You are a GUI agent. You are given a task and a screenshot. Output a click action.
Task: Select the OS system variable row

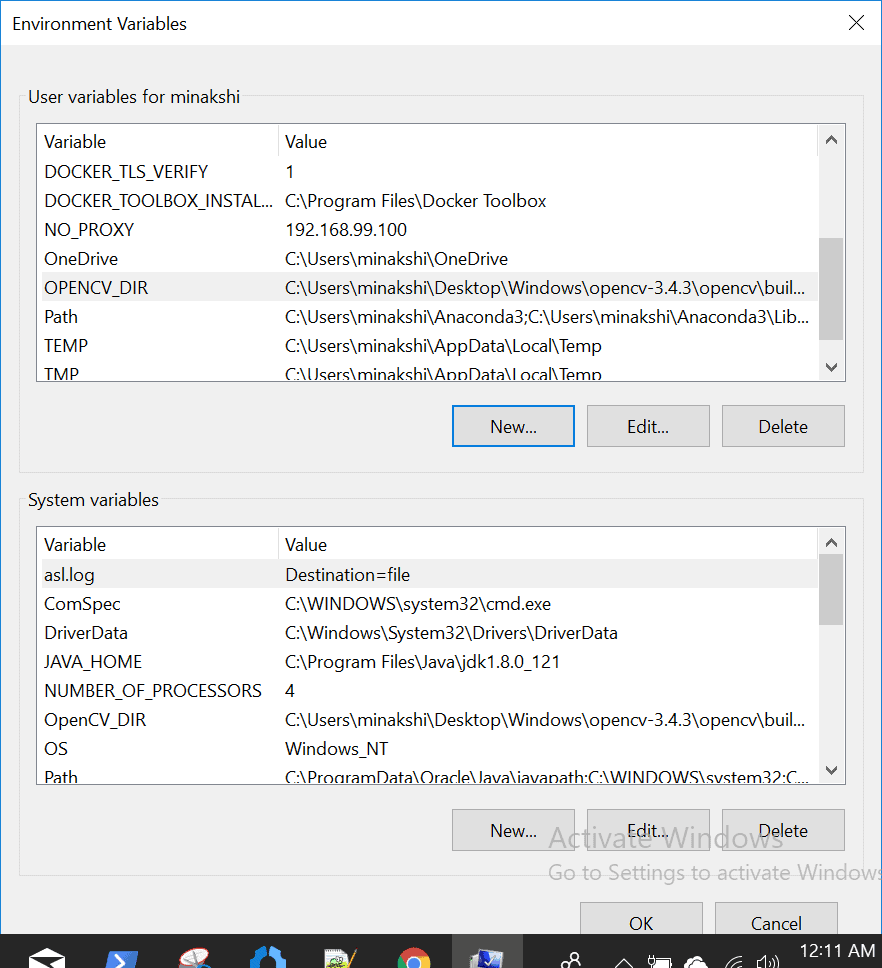tap(430, 748)
